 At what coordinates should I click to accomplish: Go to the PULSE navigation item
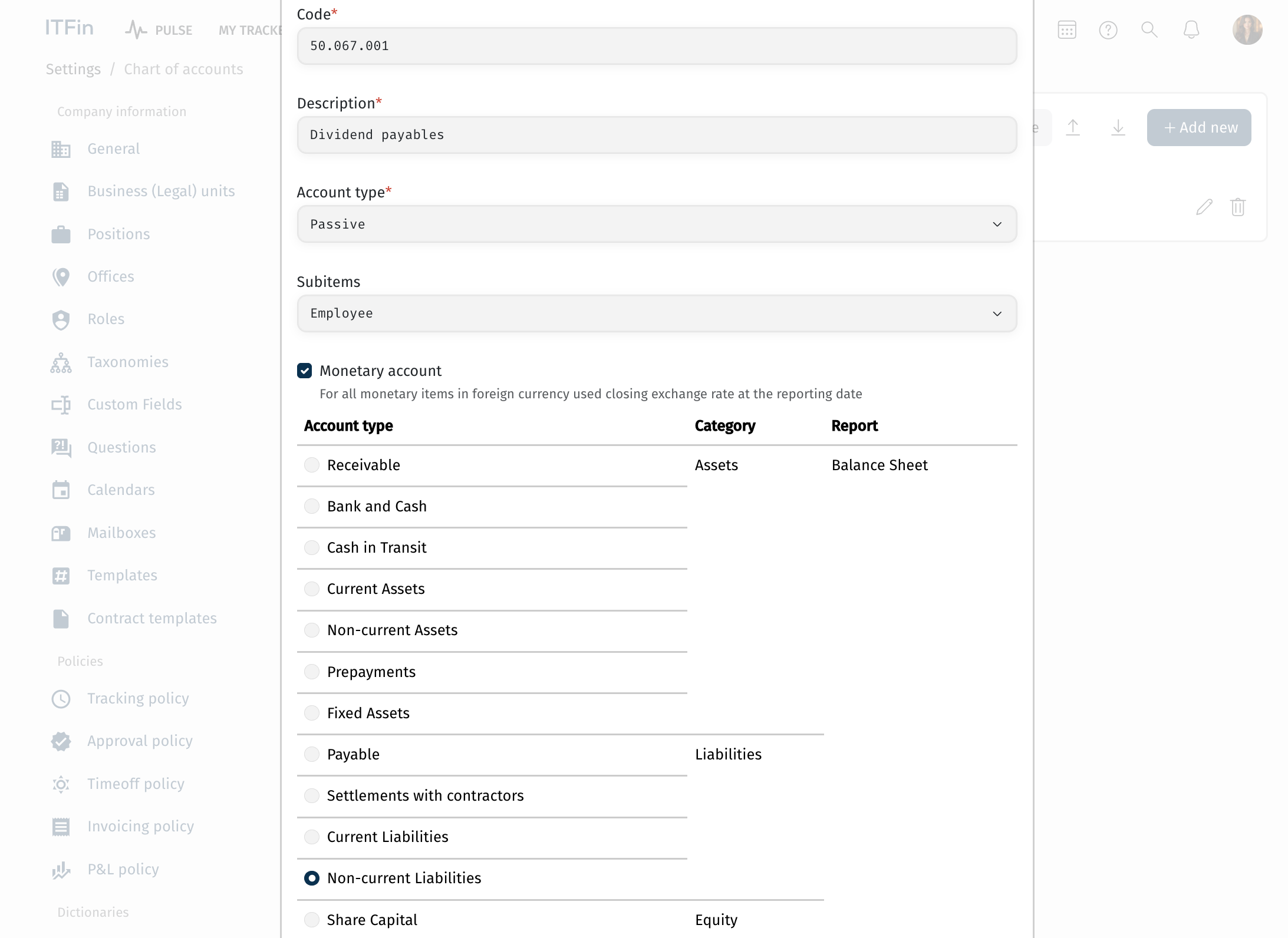[159, 30]
